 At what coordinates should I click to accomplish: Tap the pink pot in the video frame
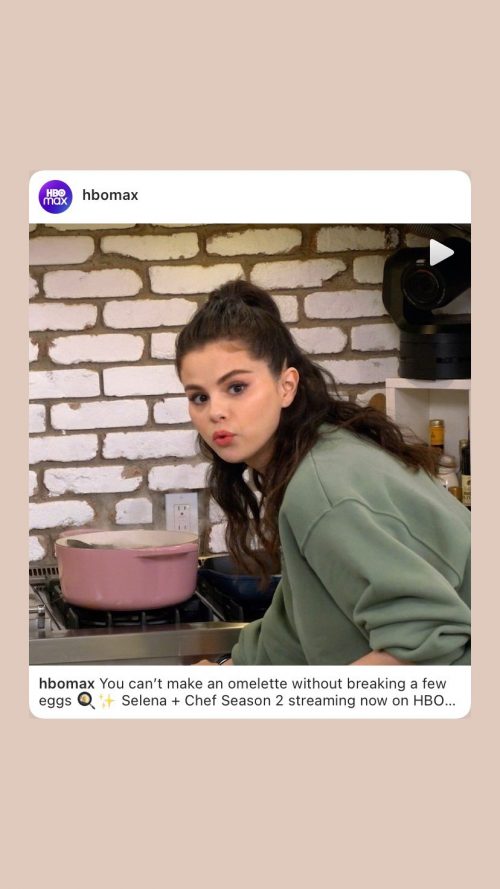(127, 570)
